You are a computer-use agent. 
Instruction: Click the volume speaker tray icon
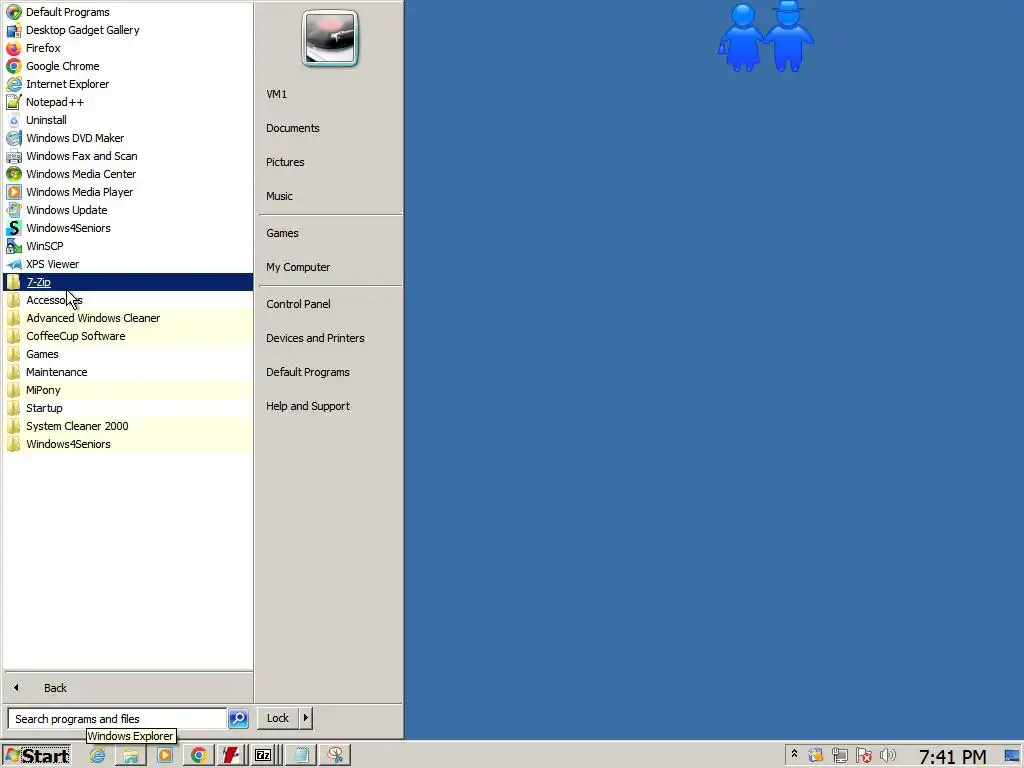[x=888, y=756]
